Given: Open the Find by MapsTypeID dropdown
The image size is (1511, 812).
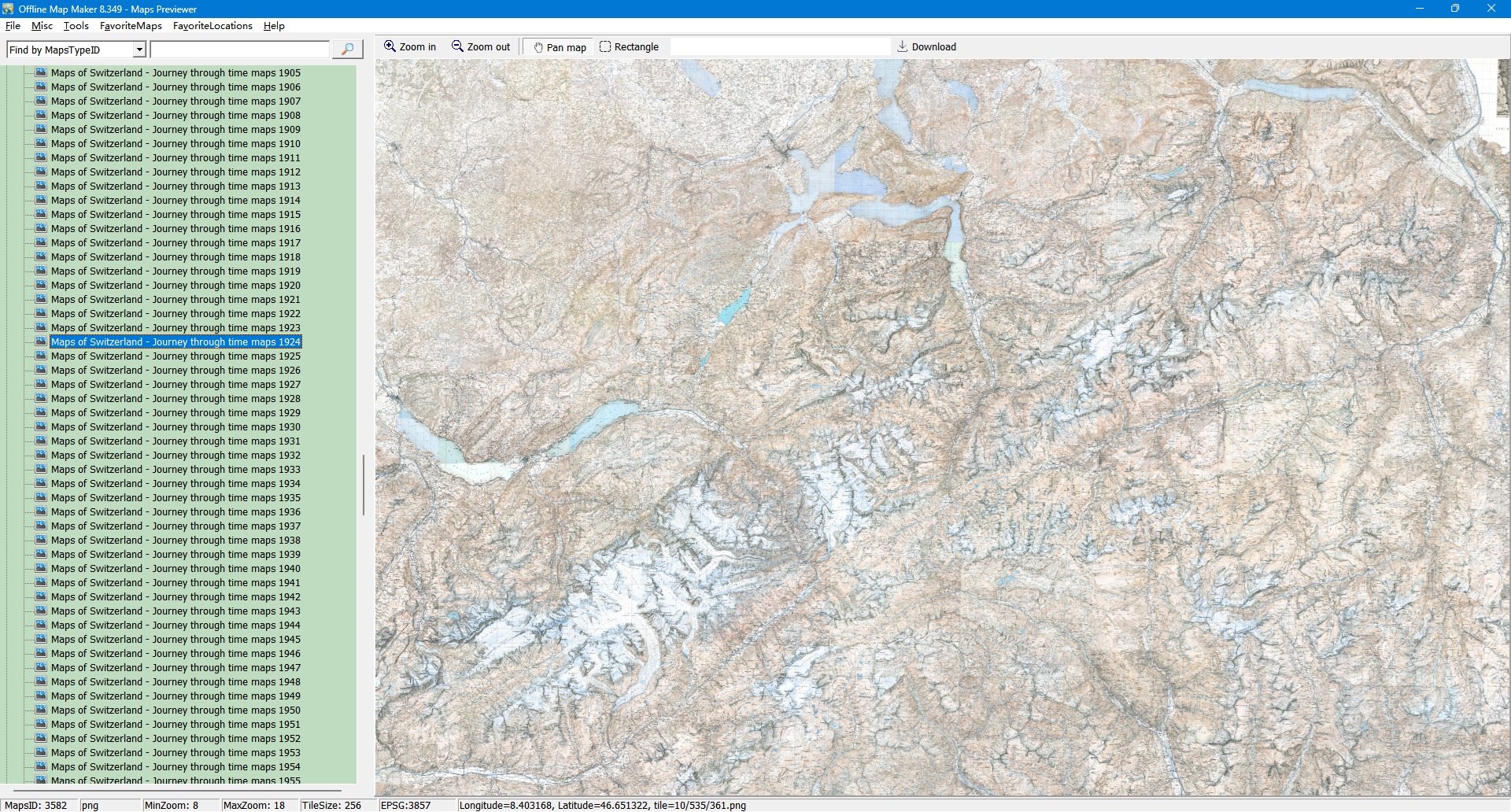Looking at the screenshot, I should point(139,50).
